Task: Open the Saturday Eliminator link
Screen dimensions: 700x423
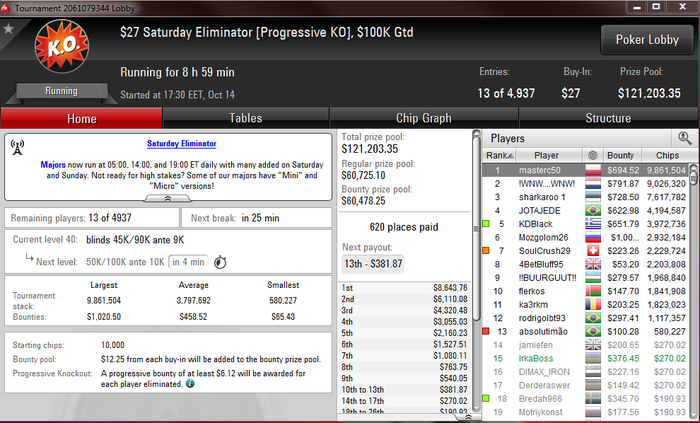Action: 182,144
